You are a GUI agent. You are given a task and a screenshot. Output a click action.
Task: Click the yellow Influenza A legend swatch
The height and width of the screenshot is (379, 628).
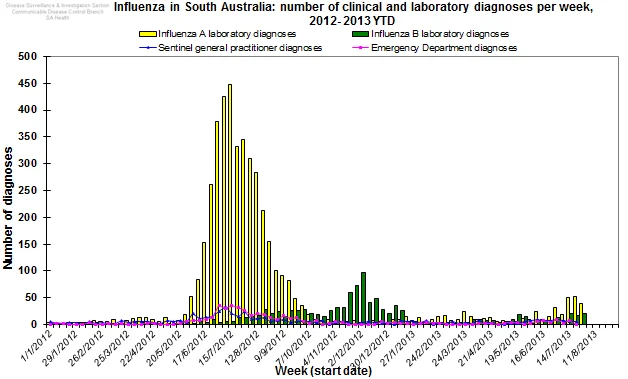coord(148,34)
